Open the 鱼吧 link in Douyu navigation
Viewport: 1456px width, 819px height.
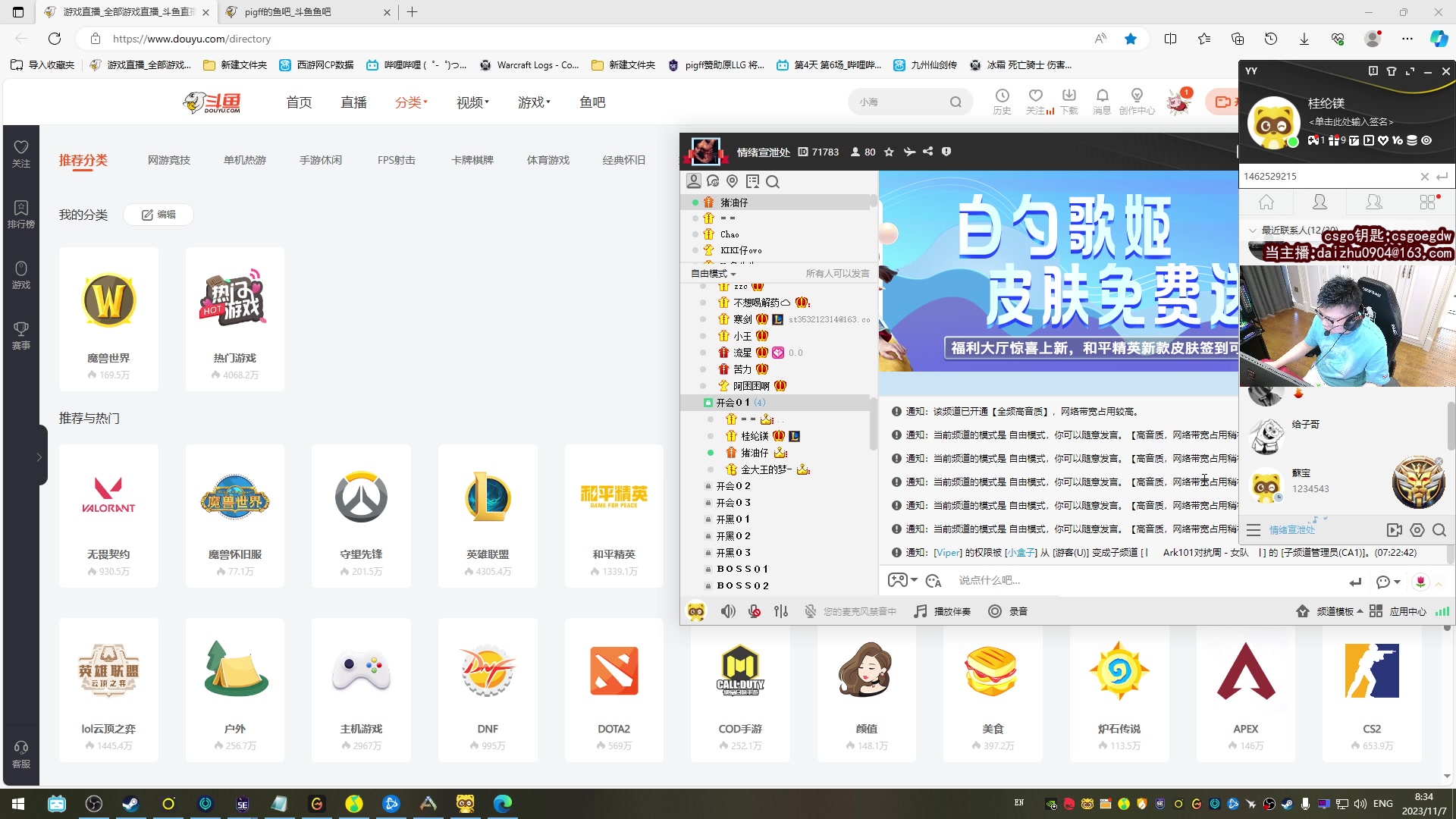(592, 102)
